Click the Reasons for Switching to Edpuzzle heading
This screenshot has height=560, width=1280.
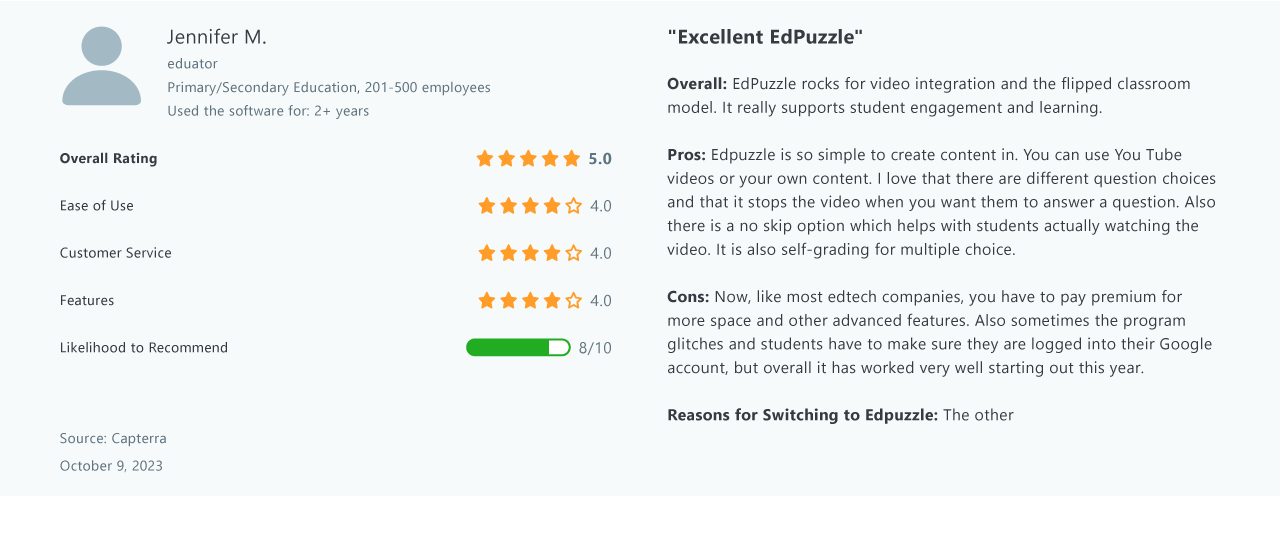pos(803,415)
